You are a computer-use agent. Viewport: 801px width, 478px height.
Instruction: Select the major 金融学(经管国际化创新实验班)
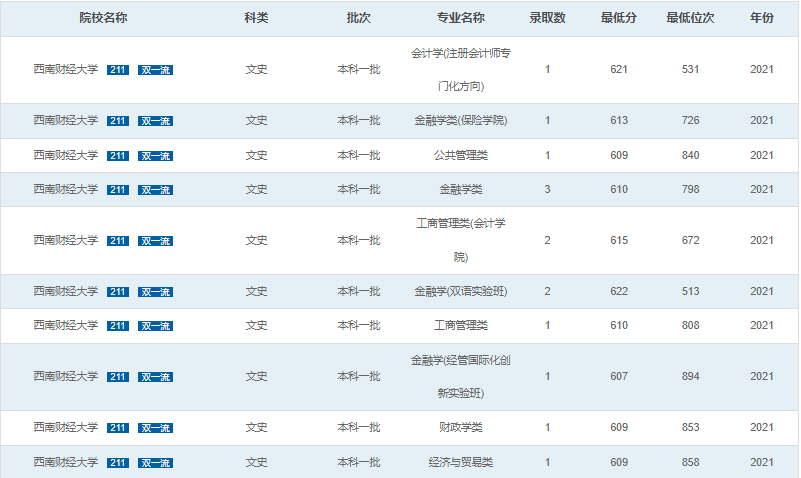(x=461, y=376)
